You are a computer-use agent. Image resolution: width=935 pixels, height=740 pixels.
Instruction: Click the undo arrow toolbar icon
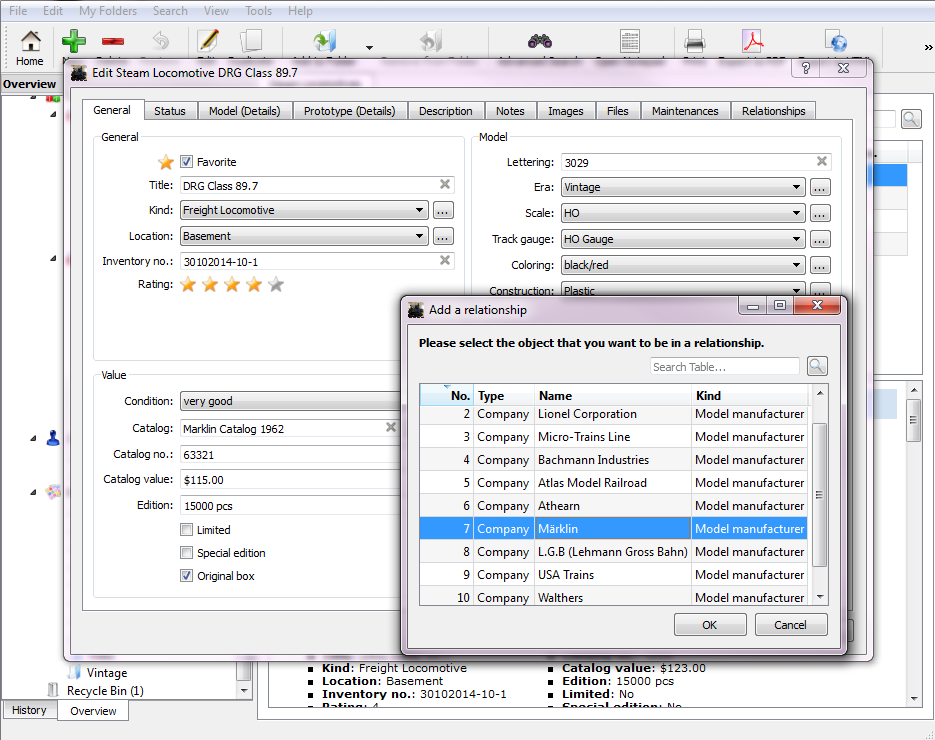click(x=160, y=41)
